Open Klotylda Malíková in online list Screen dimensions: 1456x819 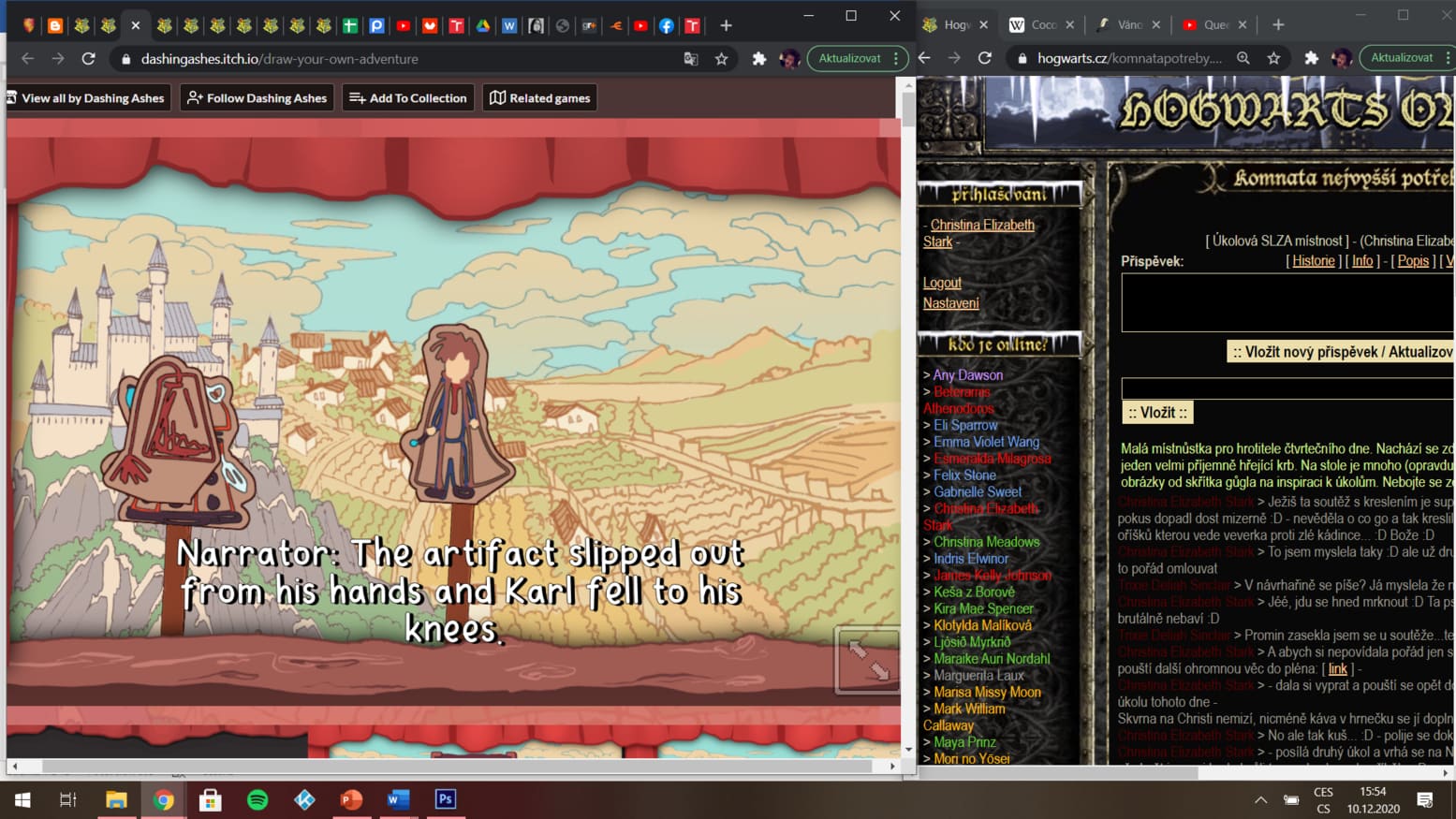tap(982, 625)
